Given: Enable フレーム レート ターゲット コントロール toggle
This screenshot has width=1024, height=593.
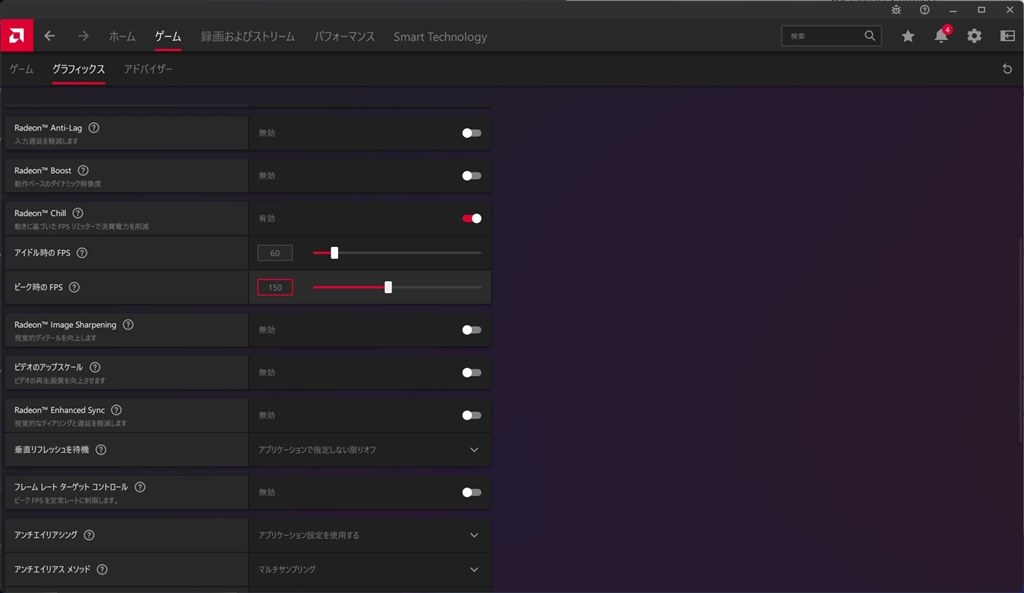Looking at the screenshot, I should point(472,492).
